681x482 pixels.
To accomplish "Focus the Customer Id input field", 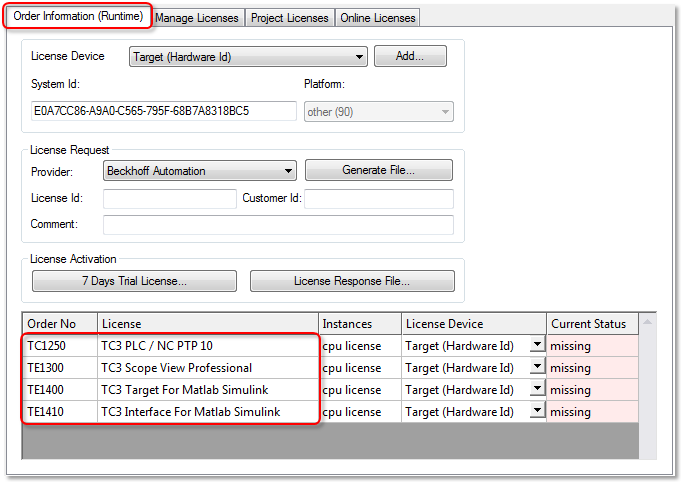I will click(379, 199).
